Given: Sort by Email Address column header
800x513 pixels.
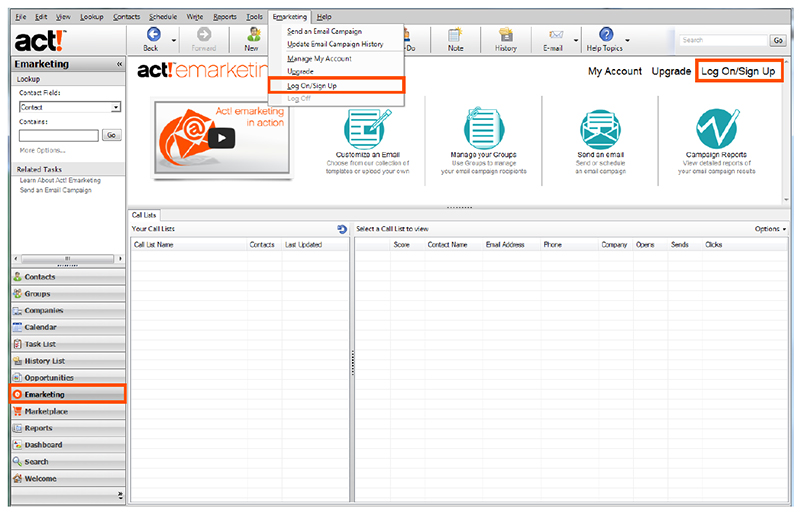Looking at the screenshot, I should click(511, 245).
